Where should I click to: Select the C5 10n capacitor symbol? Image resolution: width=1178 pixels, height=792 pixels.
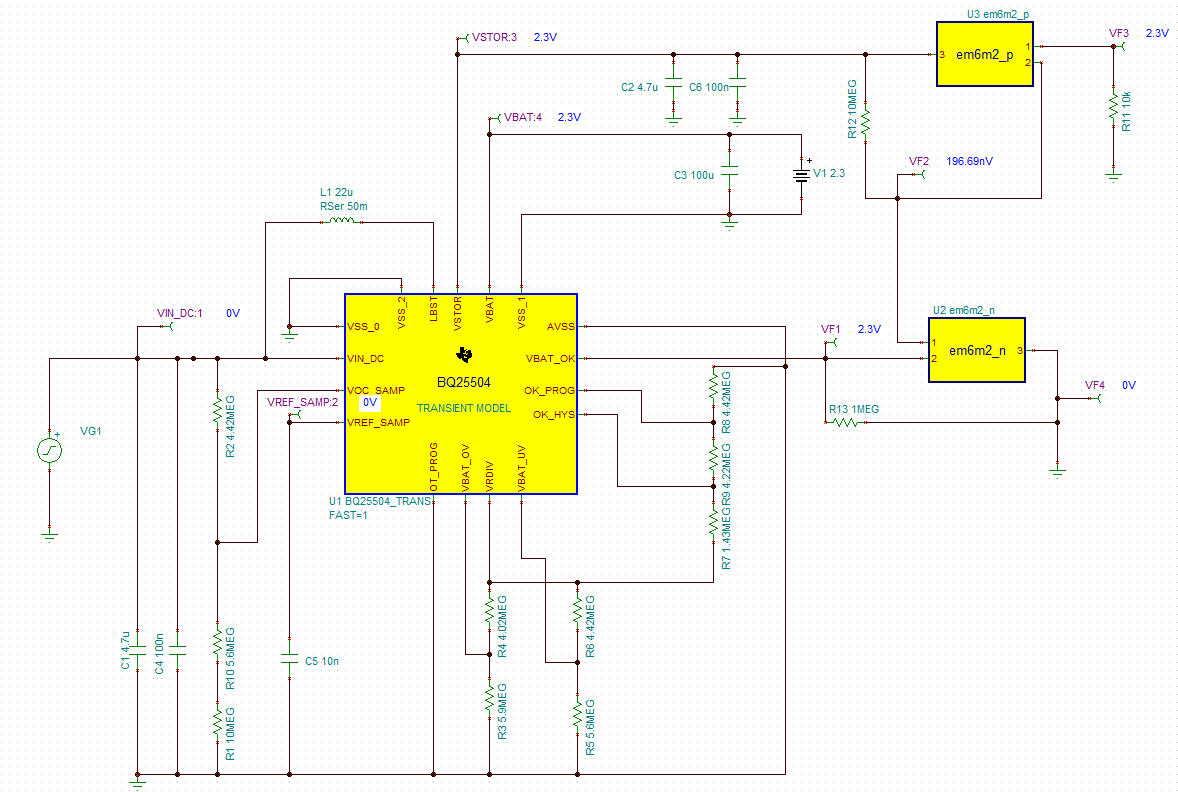coord(290,659)
